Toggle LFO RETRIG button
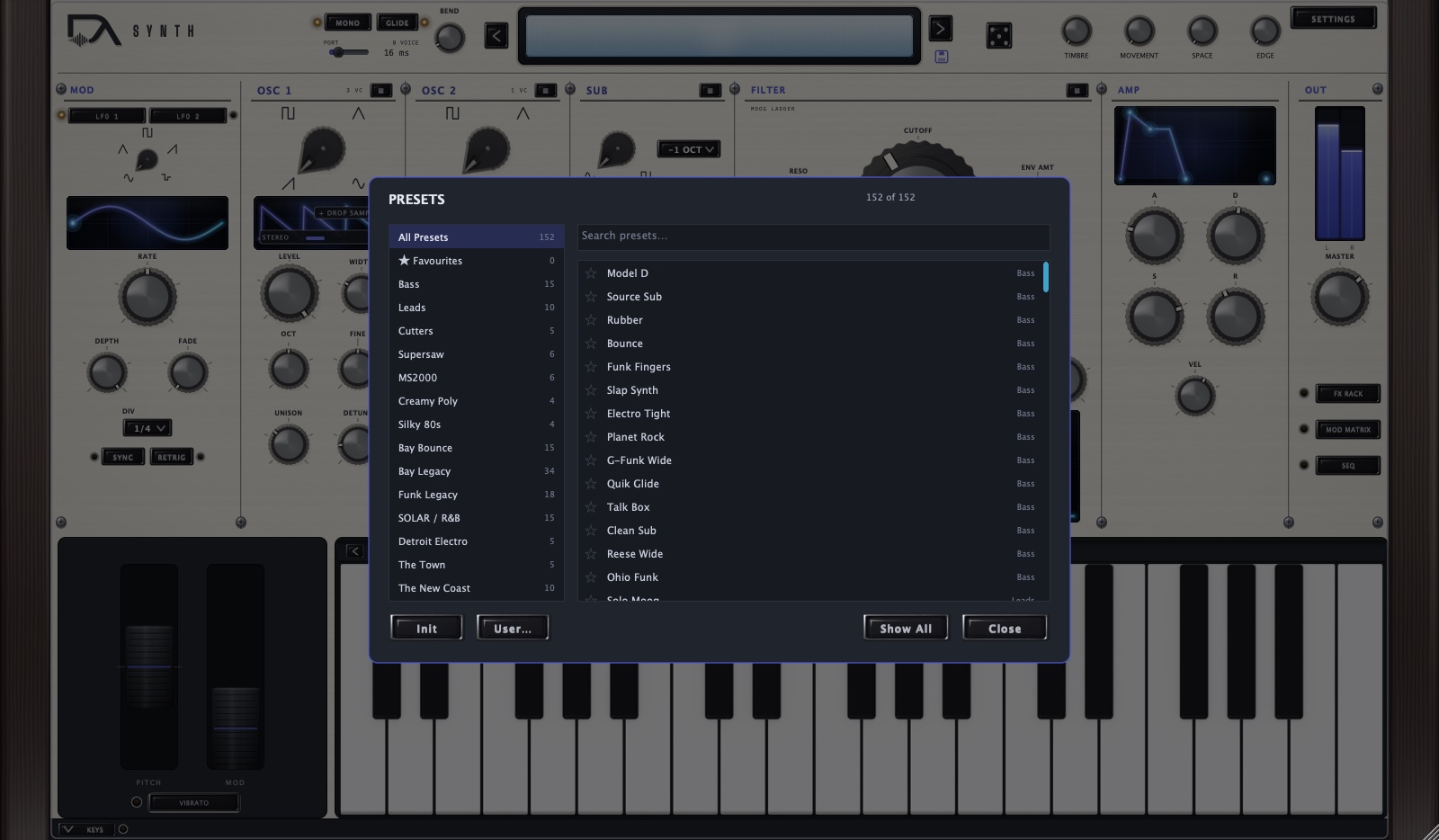 (x=171, y=457)
